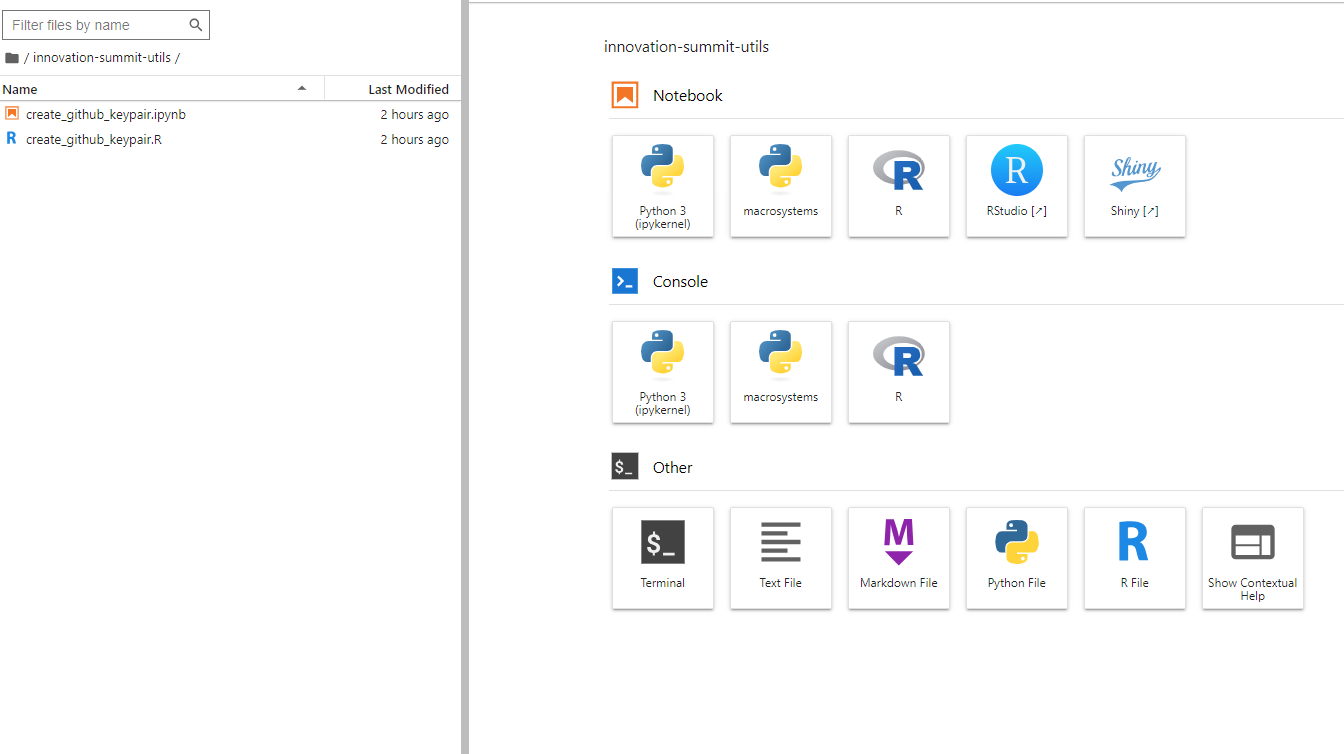Click the launcher title innovation-summit-utils

pos(686,46)
